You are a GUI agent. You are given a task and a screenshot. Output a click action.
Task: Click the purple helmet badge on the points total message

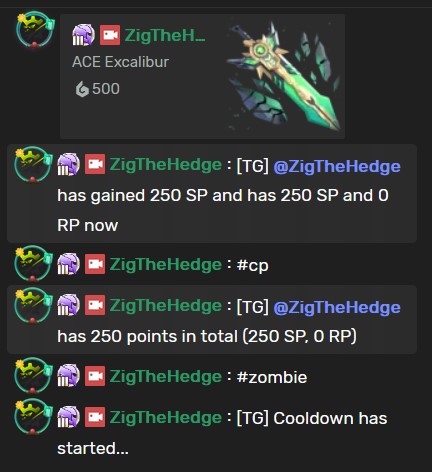[68, 305]
